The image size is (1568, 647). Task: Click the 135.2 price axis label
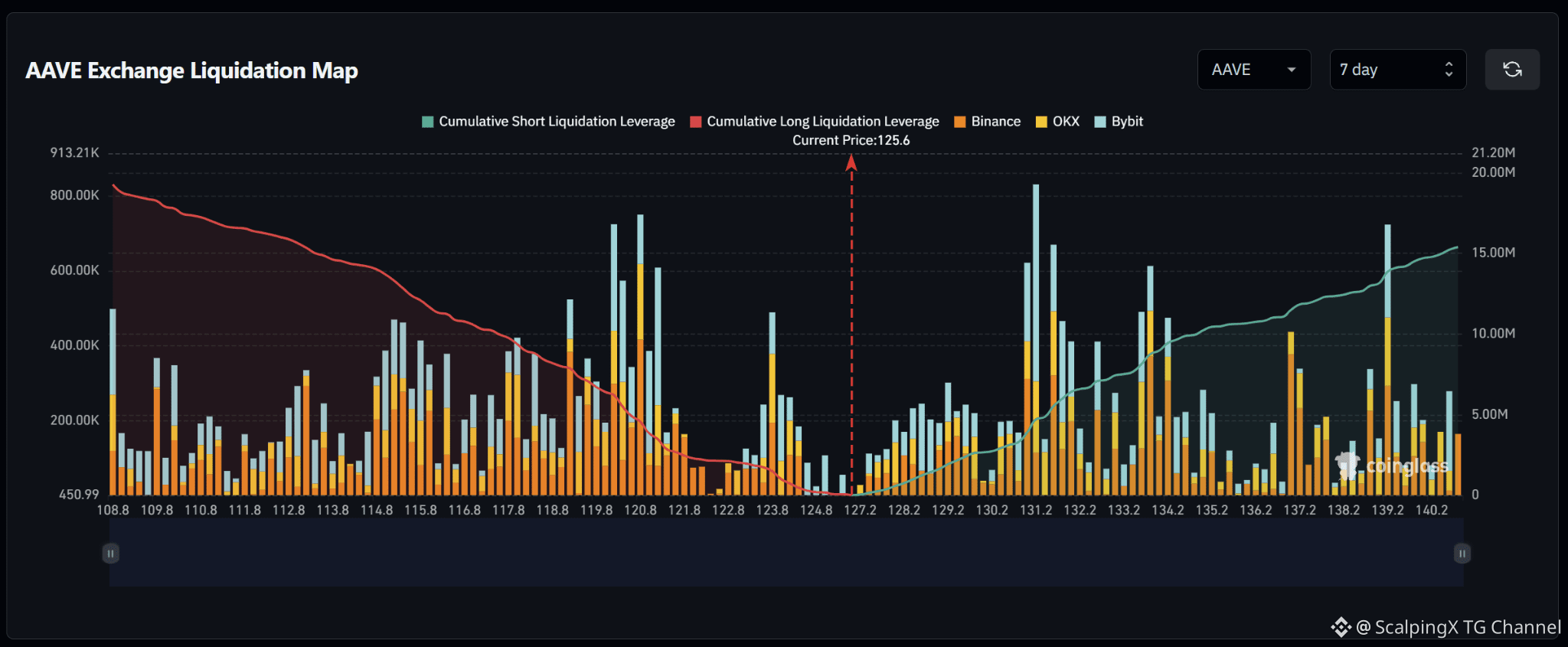coord(1212,510)
